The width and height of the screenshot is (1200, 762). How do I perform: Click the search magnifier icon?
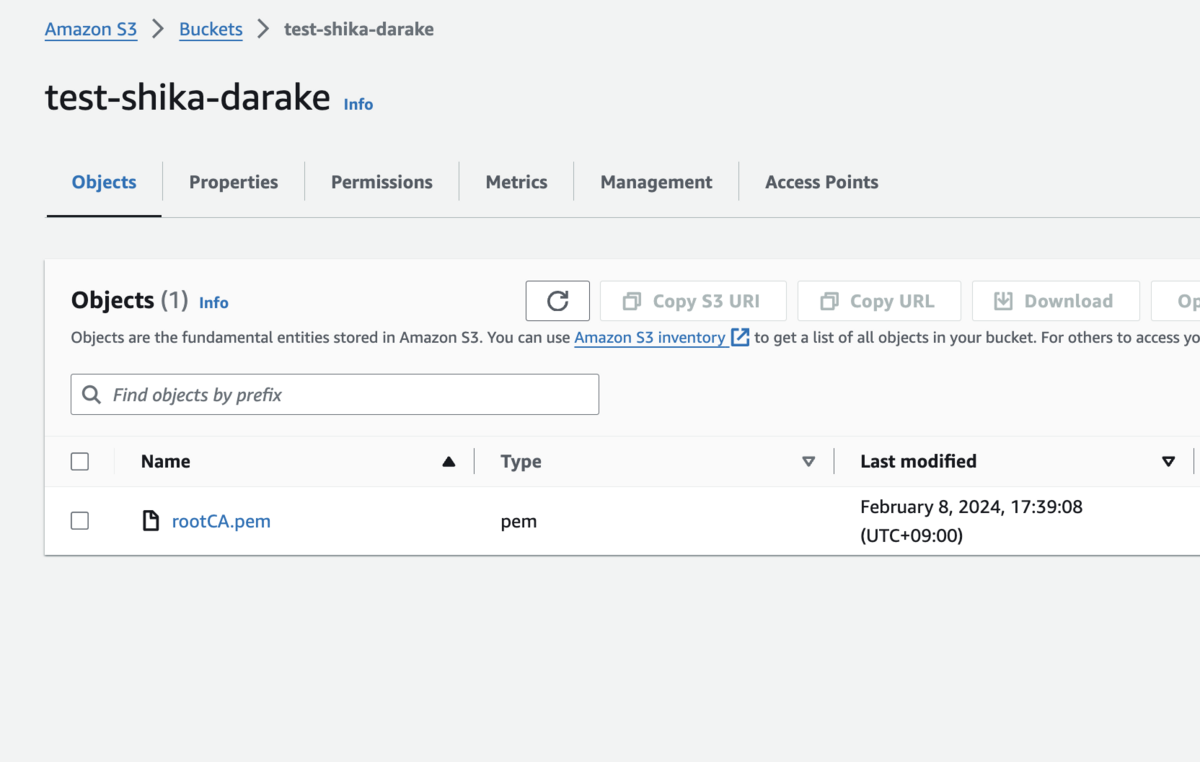point(91,395)
